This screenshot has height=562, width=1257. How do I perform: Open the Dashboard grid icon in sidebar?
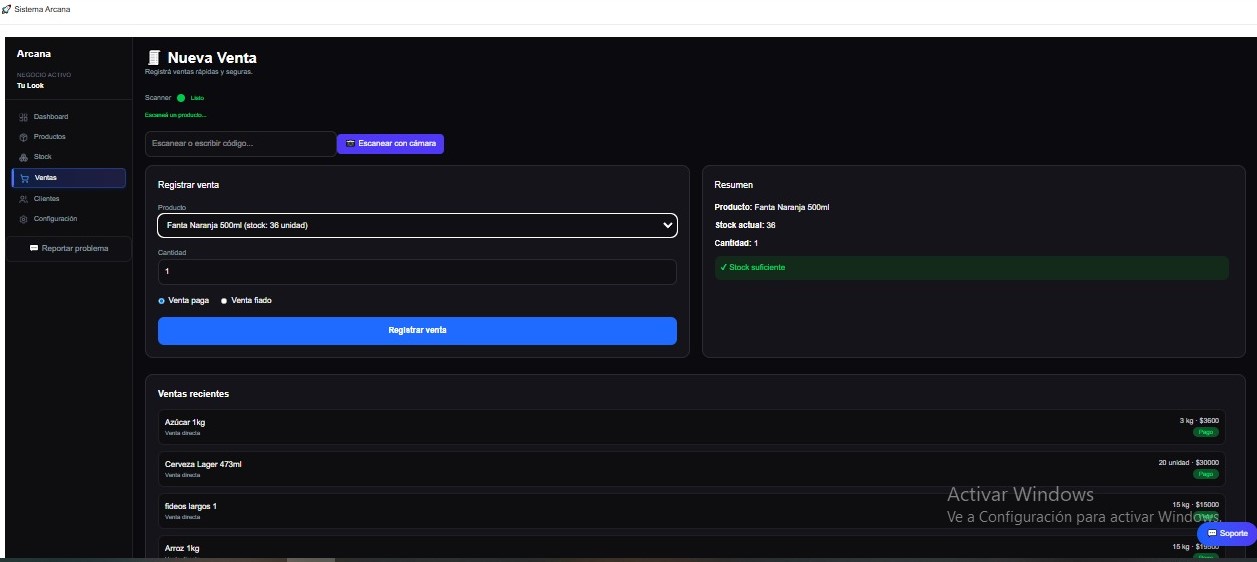(x=24, y=117)
